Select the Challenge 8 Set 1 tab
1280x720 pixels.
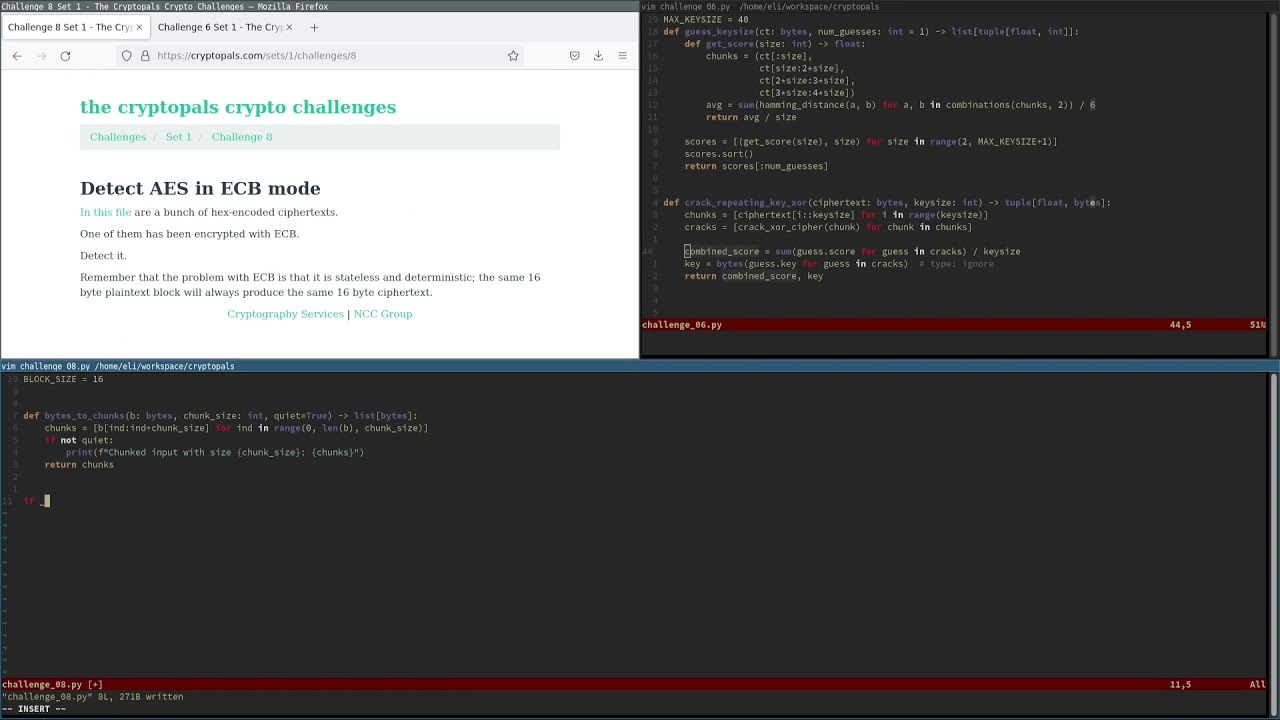click(75, 27)
